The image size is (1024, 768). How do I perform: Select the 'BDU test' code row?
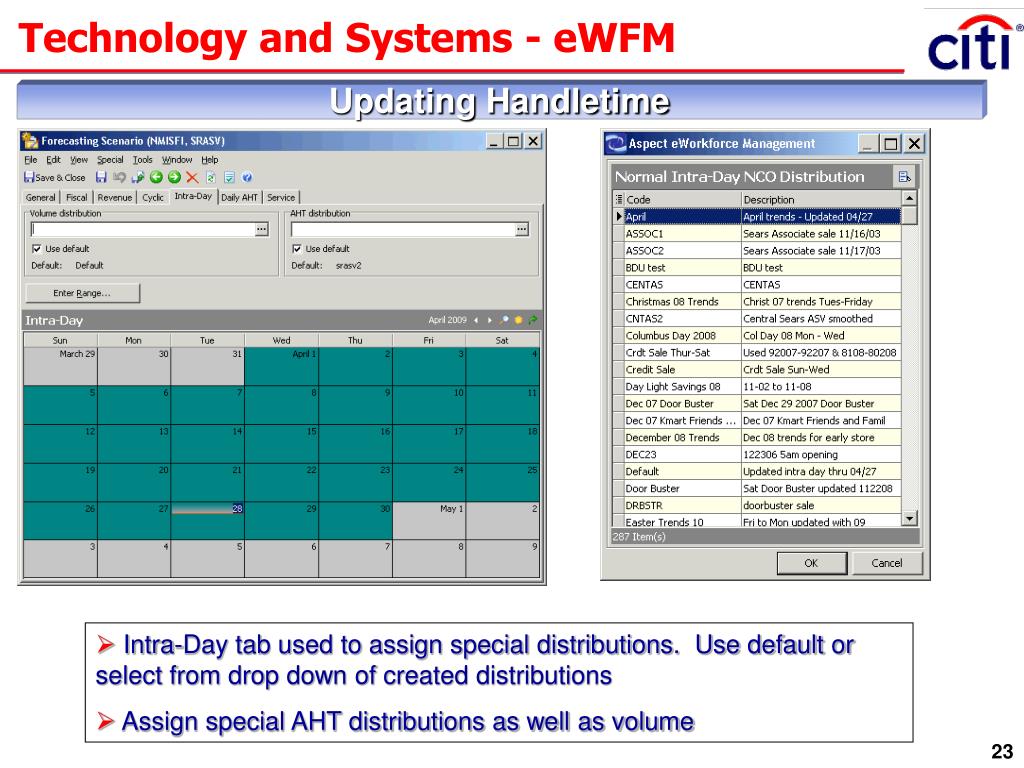point(757,267)
